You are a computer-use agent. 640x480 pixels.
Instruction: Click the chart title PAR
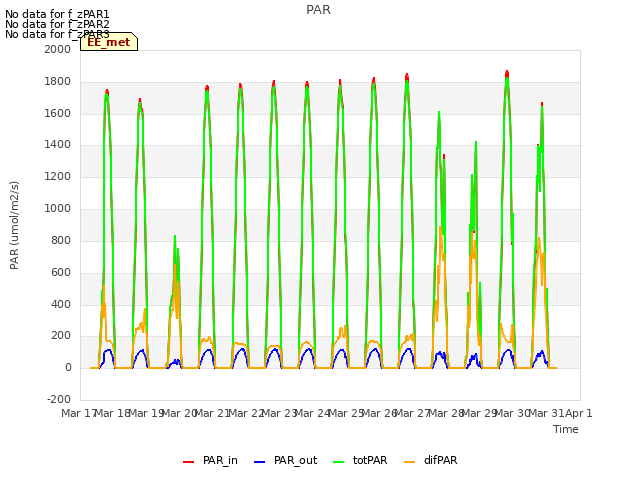click(318, 10)
